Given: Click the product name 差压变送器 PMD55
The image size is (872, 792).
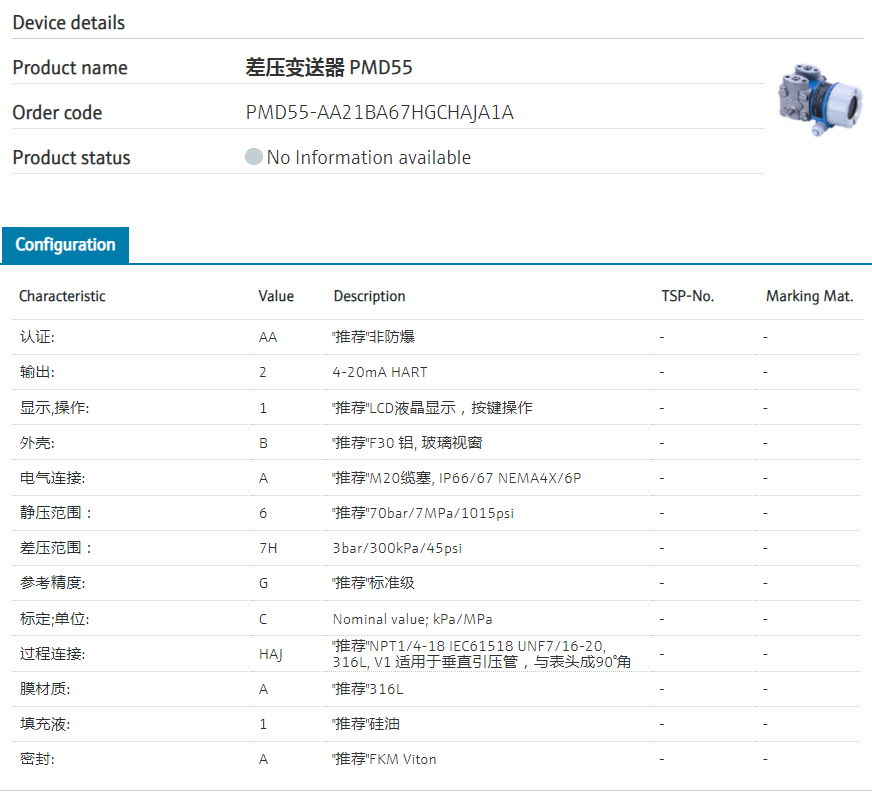Looking at the screenshot, I should [x=328, y=67].
